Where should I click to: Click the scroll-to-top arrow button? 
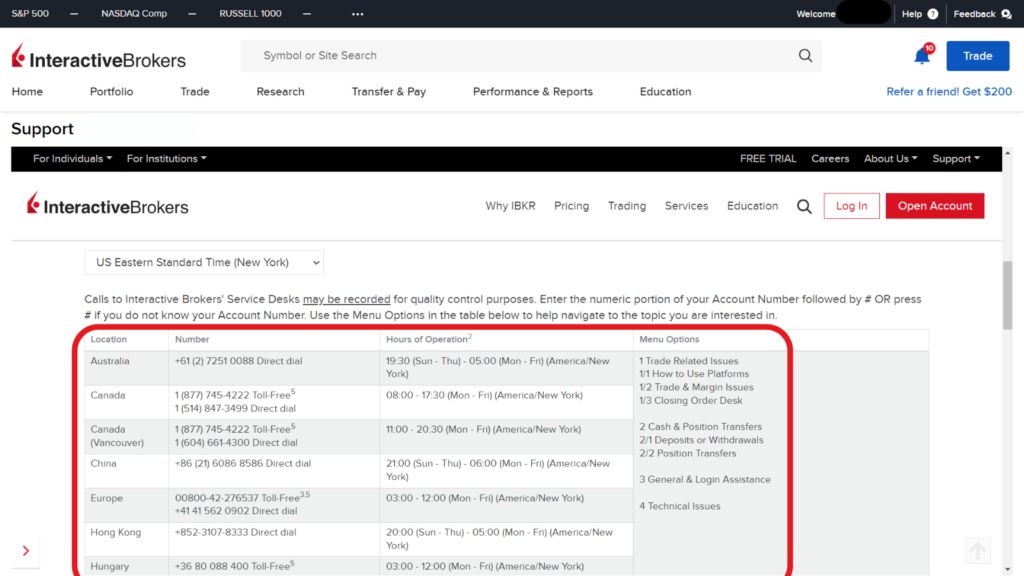(977, 550)
